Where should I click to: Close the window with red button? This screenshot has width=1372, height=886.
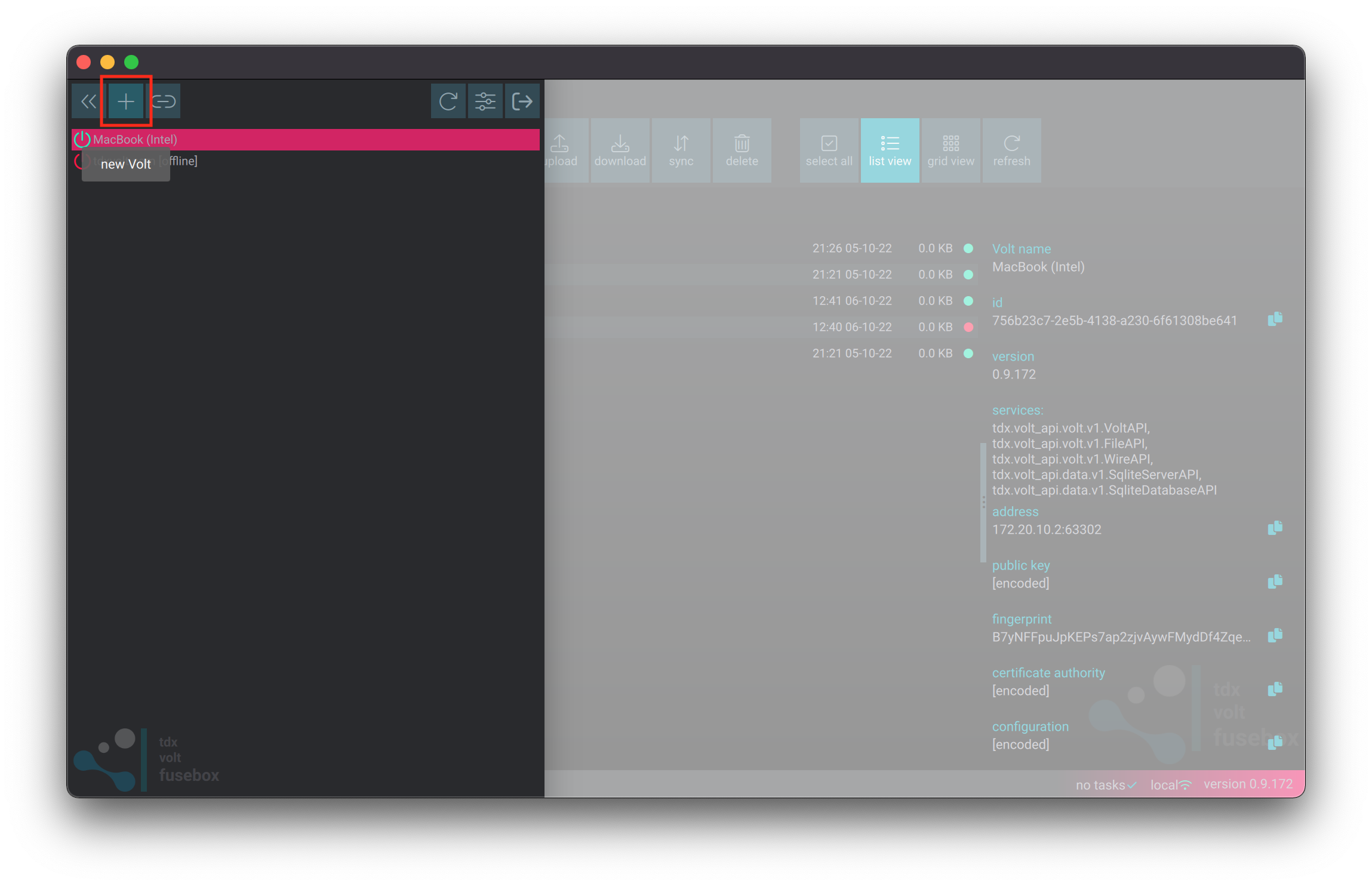(84, 62)
